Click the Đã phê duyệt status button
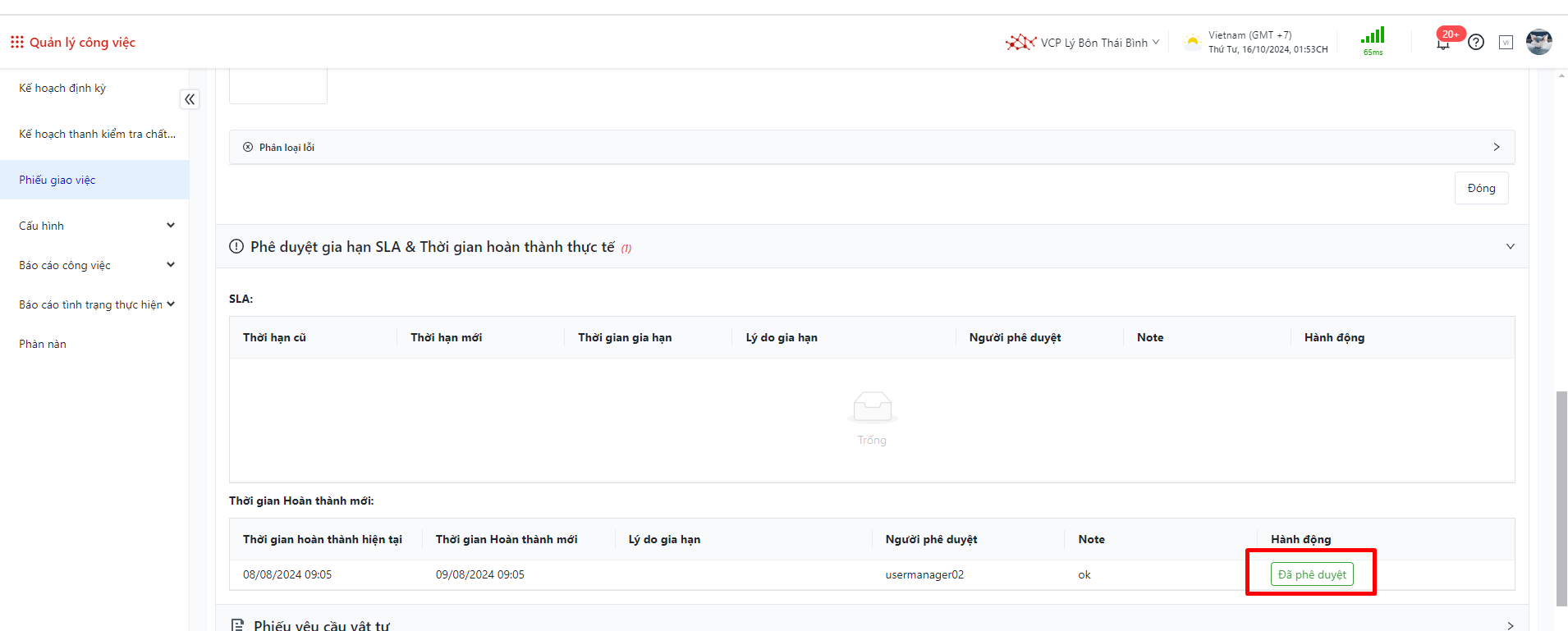 [x=1311, y=574]
